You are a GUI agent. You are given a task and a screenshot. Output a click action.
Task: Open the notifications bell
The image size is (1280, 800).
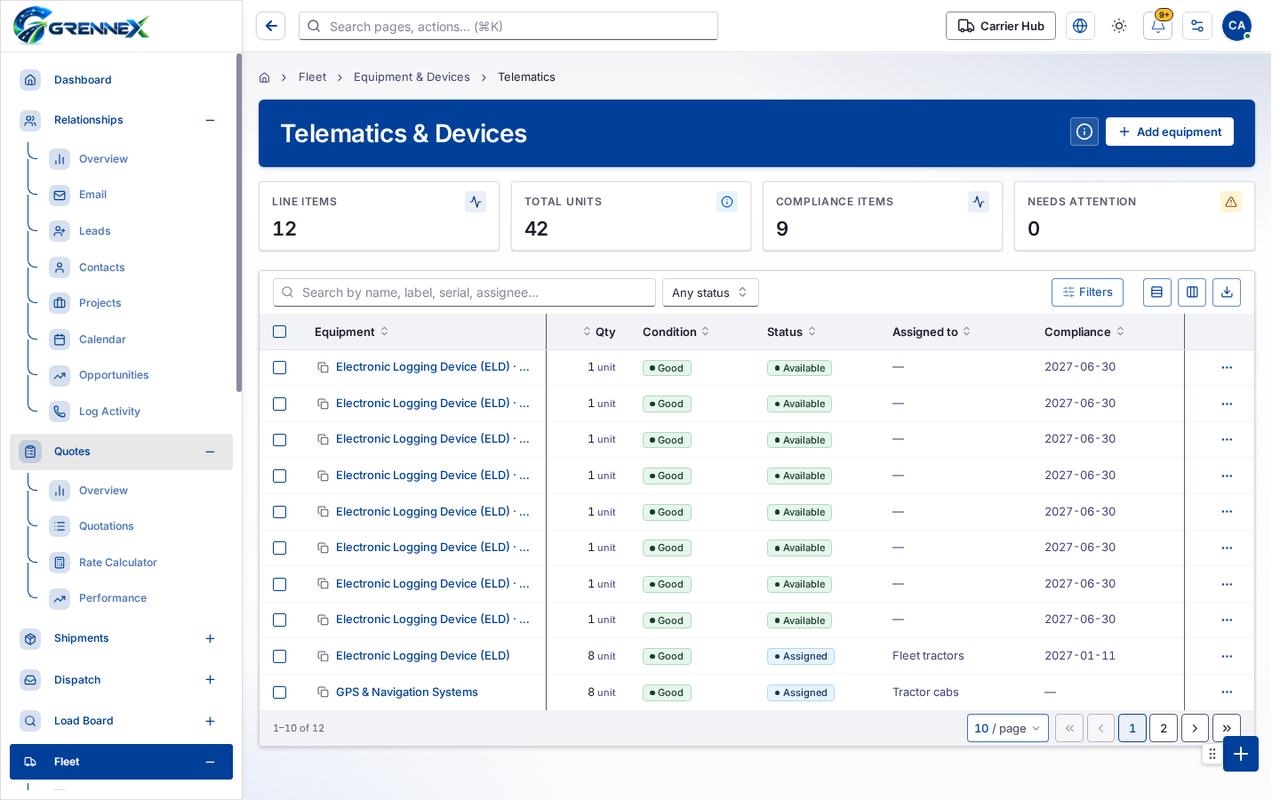pyautogui.click(x=1158, y=26)
